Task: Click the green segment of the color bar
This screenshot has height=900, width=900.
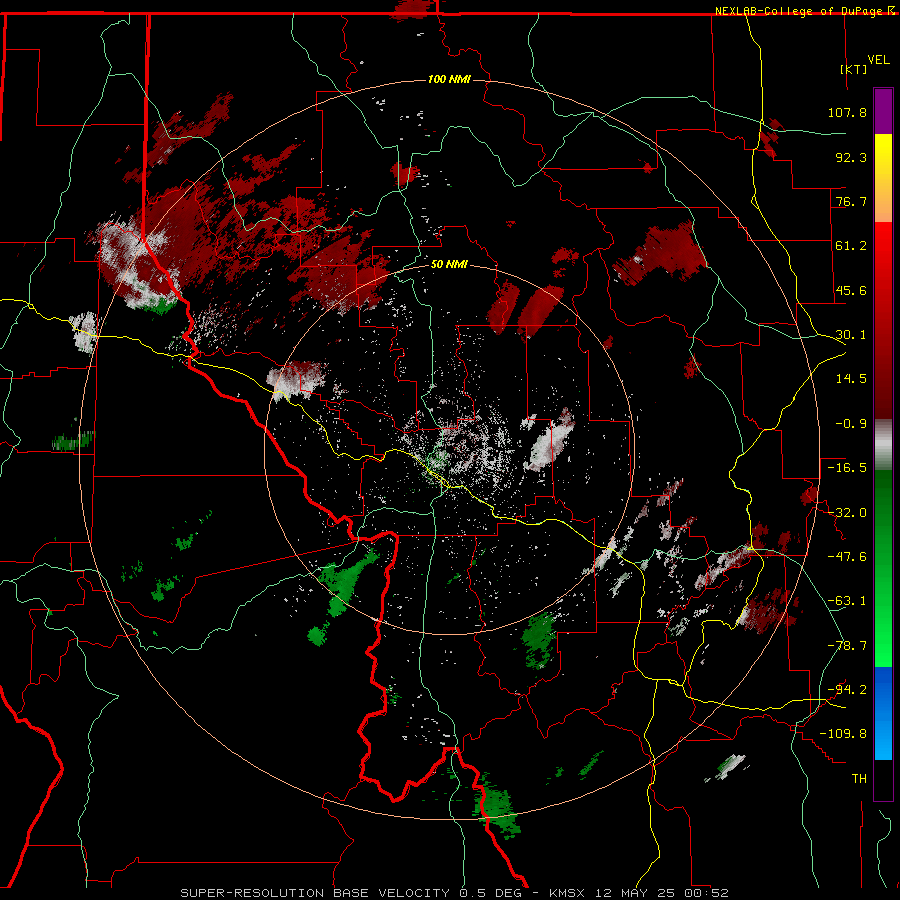Action: [x=883, y=568]
